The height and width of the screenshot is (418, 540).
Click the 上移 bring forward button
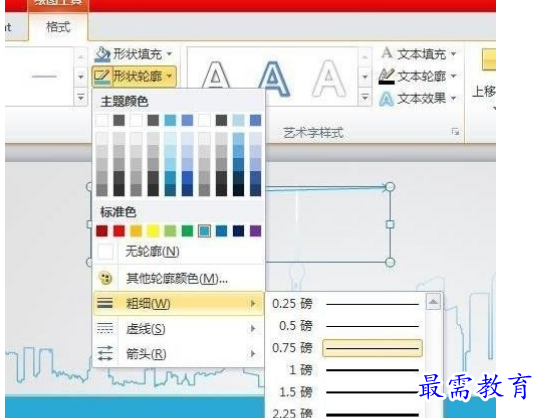click(x=484, y=79)
